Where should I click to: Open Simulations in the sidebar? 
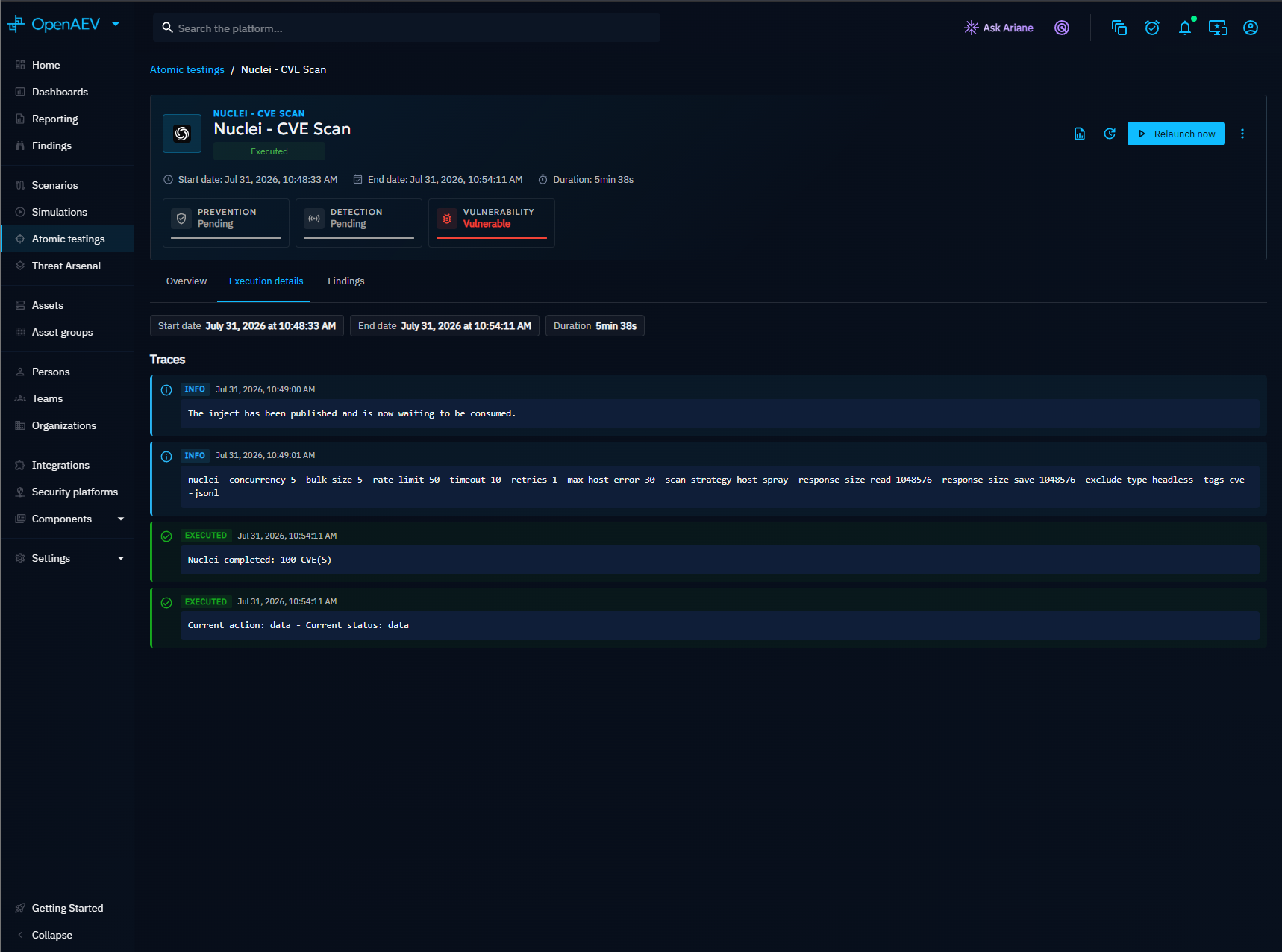(x=67, y=212)
